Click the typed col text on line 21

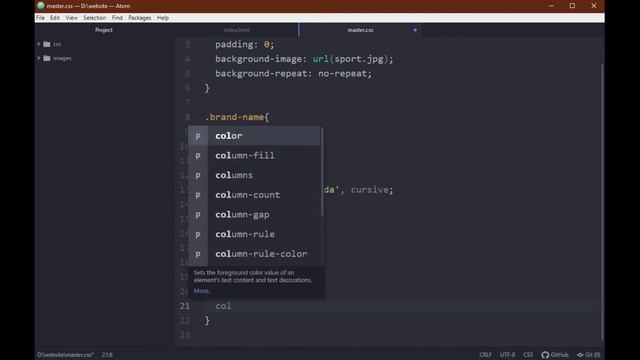click(223, 306)
